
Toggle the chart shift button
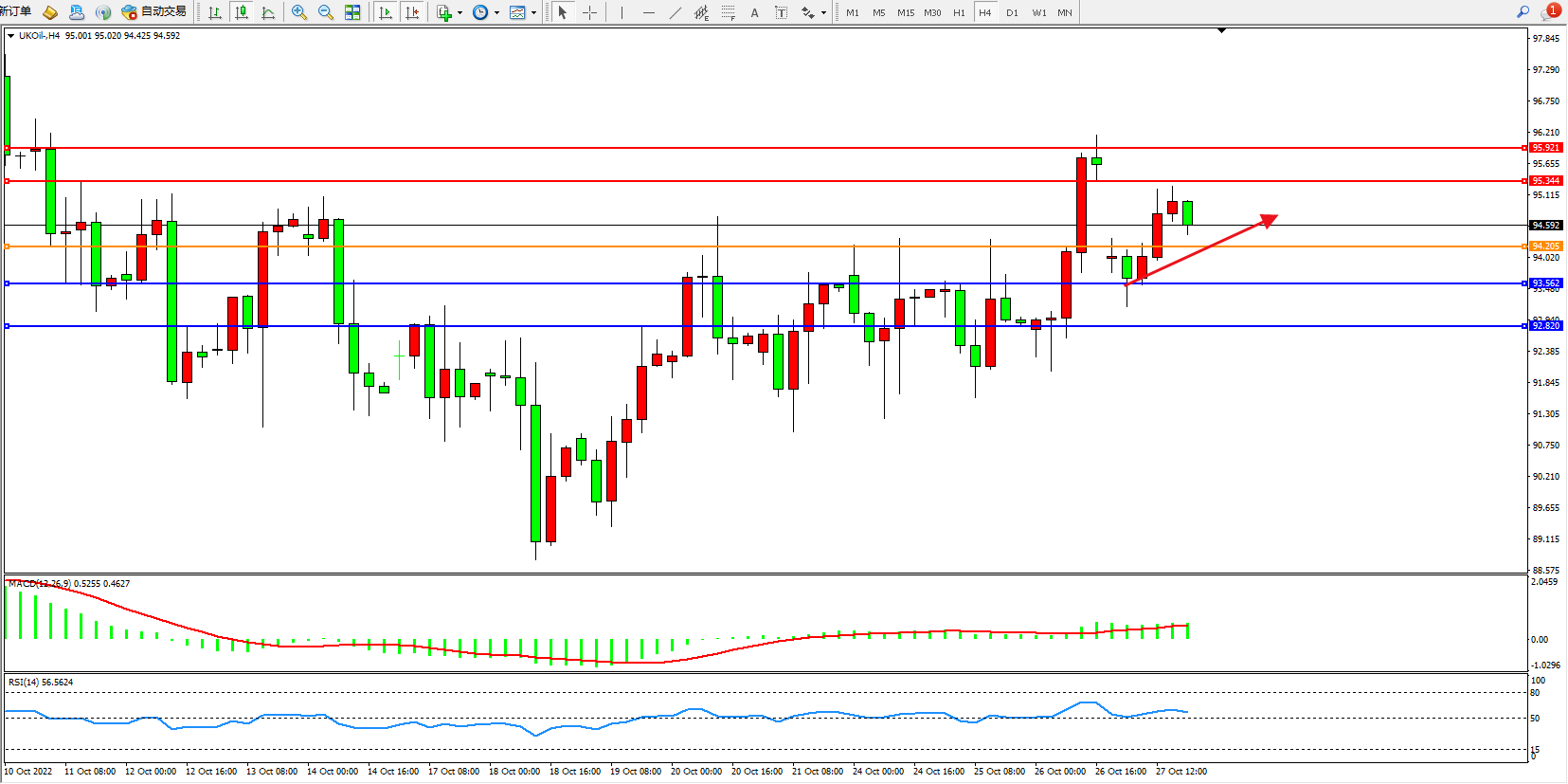pyautogui.click(x=411, y=12)
